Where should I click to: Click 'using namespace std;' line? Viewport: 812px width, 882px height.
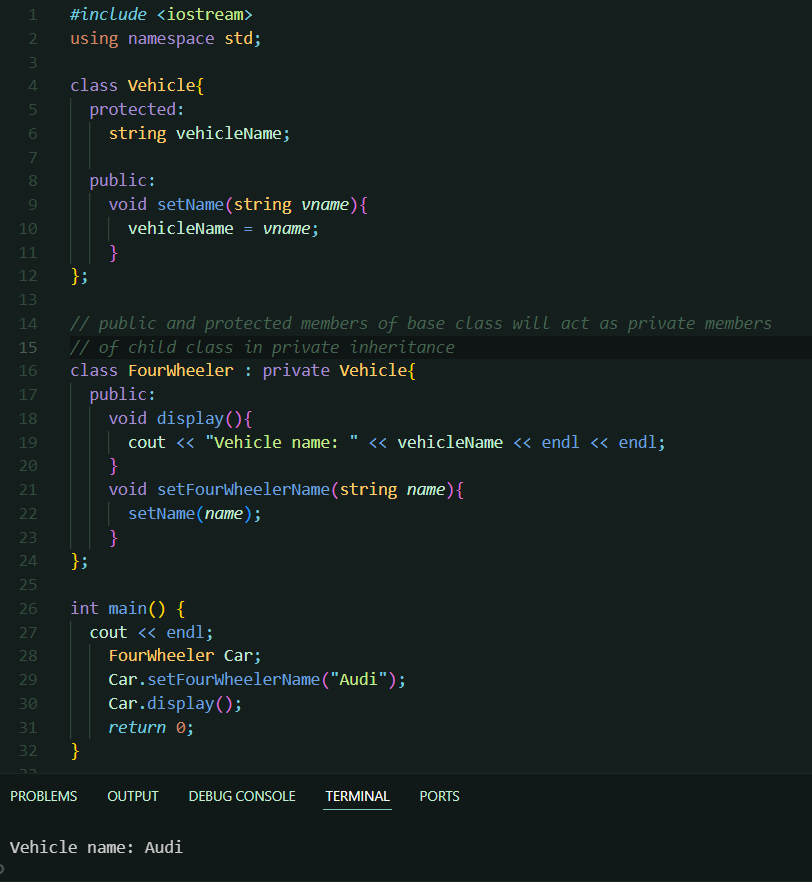pyautogui.click(x=165, y=38)
